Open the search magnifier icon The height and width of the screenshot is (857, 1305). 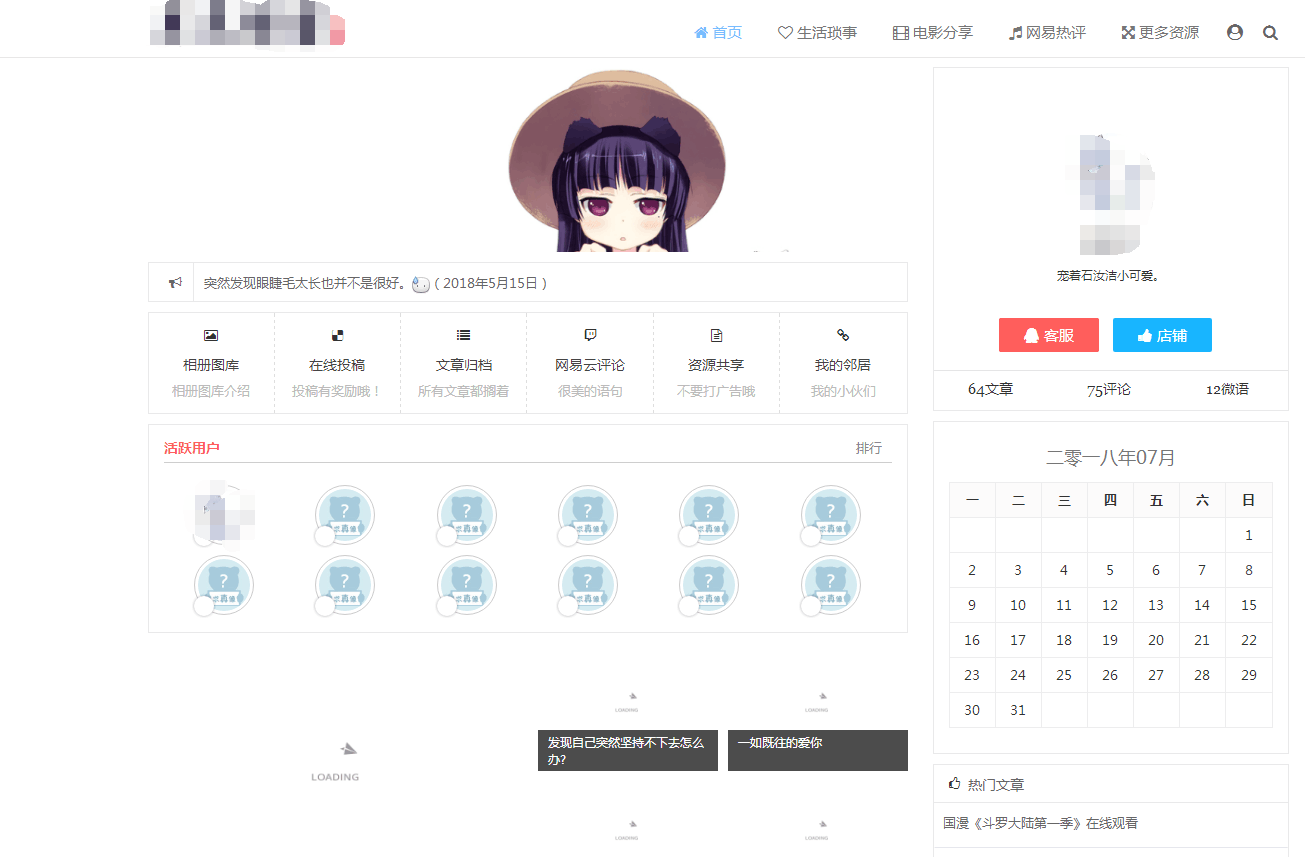[1270, 32]
